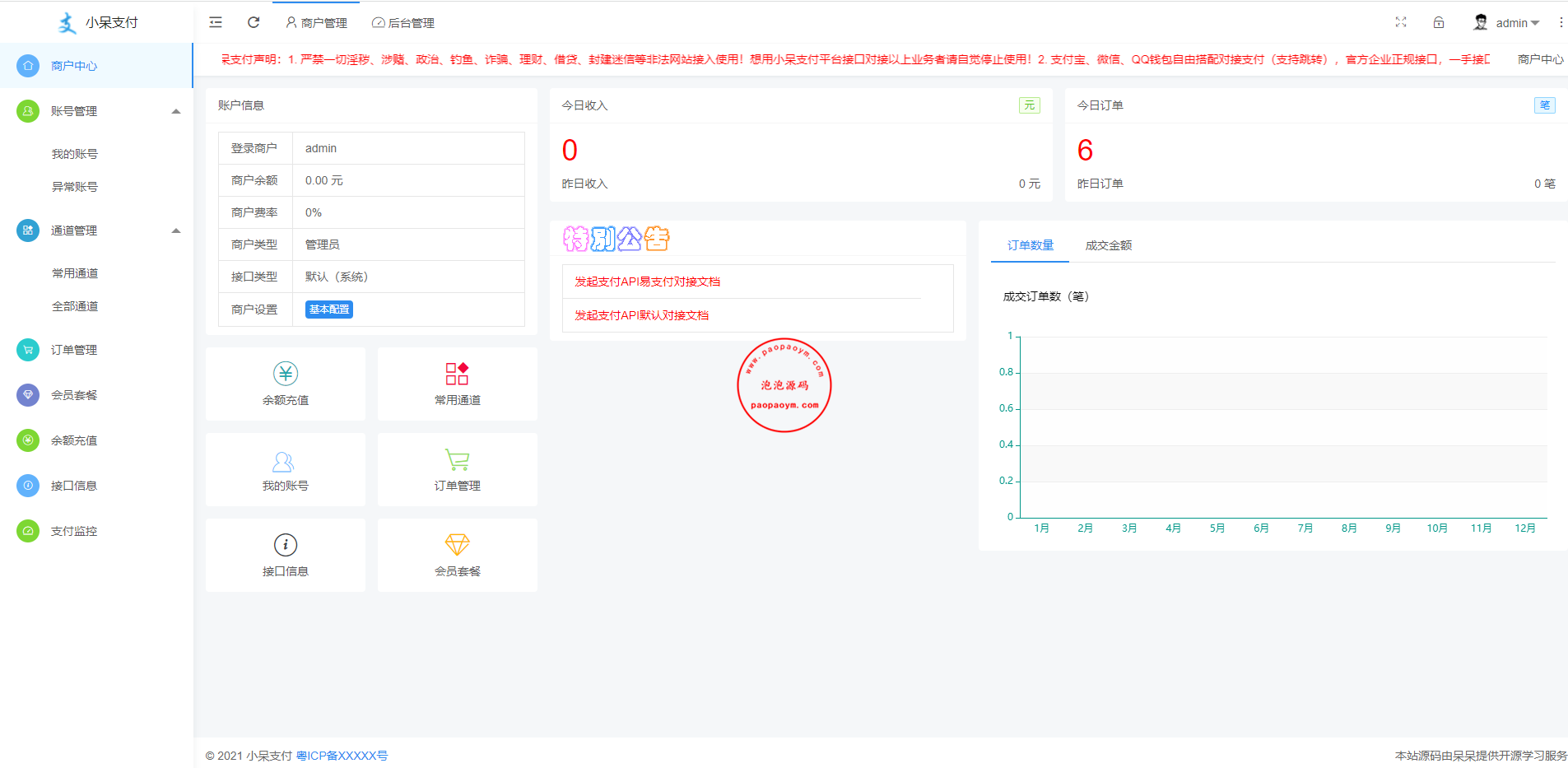
Task: Open the 常用通道 grid shortcut icon
Action: [x=457, y=375]
